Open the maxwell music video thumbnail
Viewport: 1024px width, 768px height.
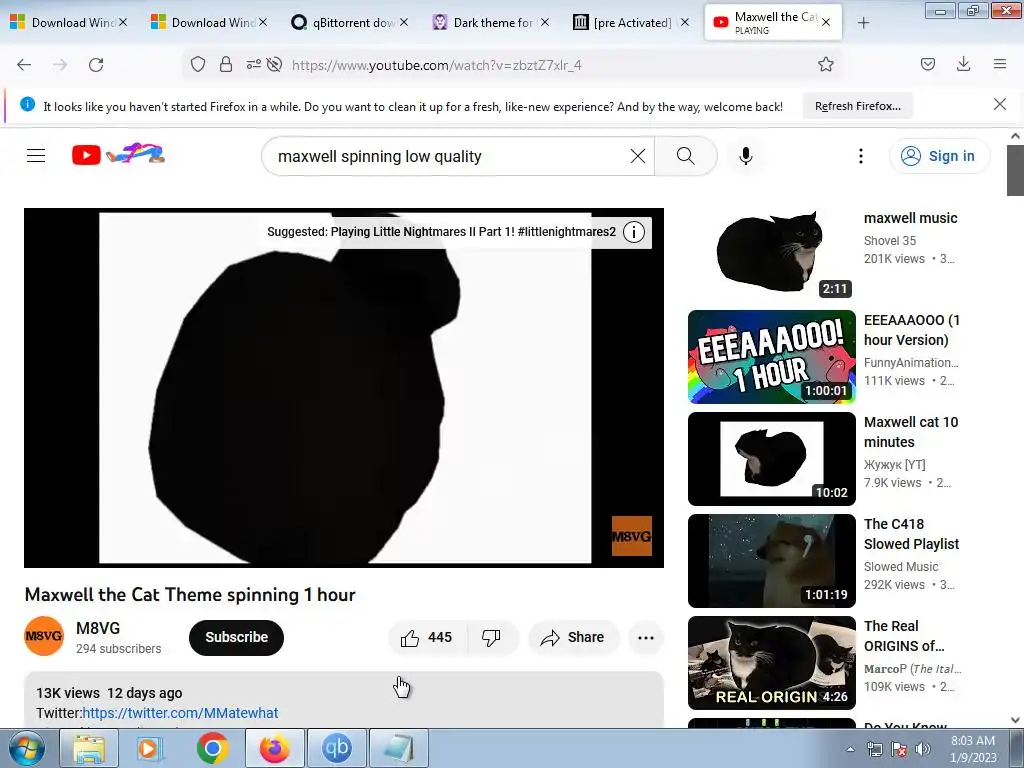click(x=772, y=254)
